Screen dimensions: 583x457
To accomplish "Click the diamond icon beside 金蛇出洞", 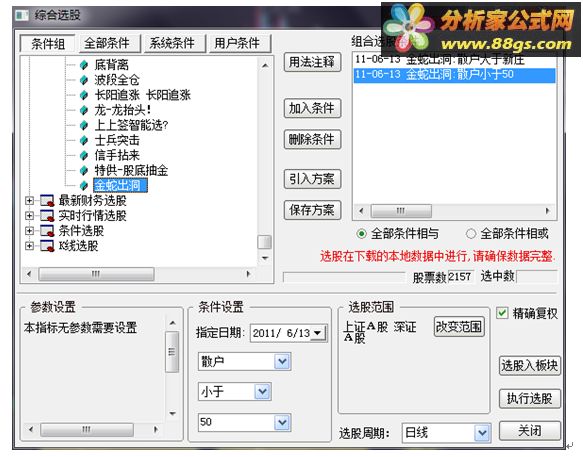I will coord(84,185).
